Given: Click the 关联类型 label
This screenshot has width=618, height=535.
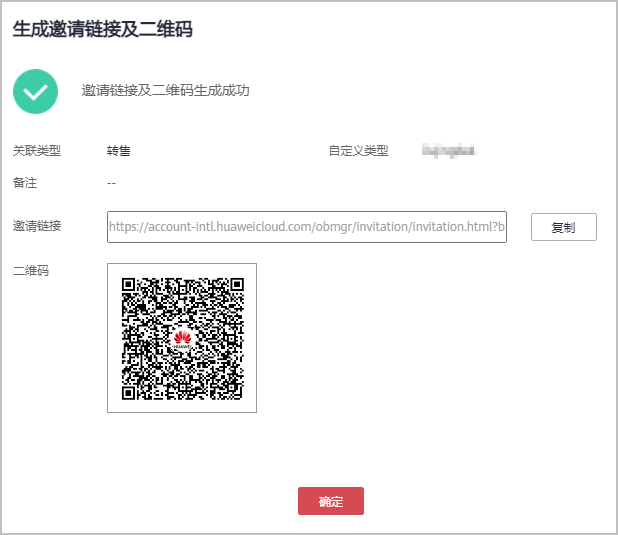Looking at the screenshot, I should click(x=37, y=151).
